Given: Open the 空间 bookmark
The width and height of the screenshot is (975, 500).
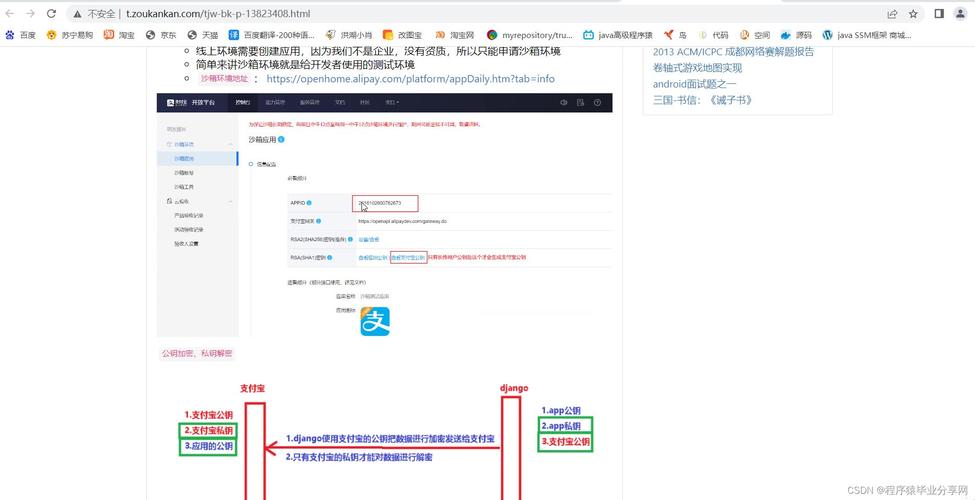Looking at the screenshot, I should [x=755, y=35].
